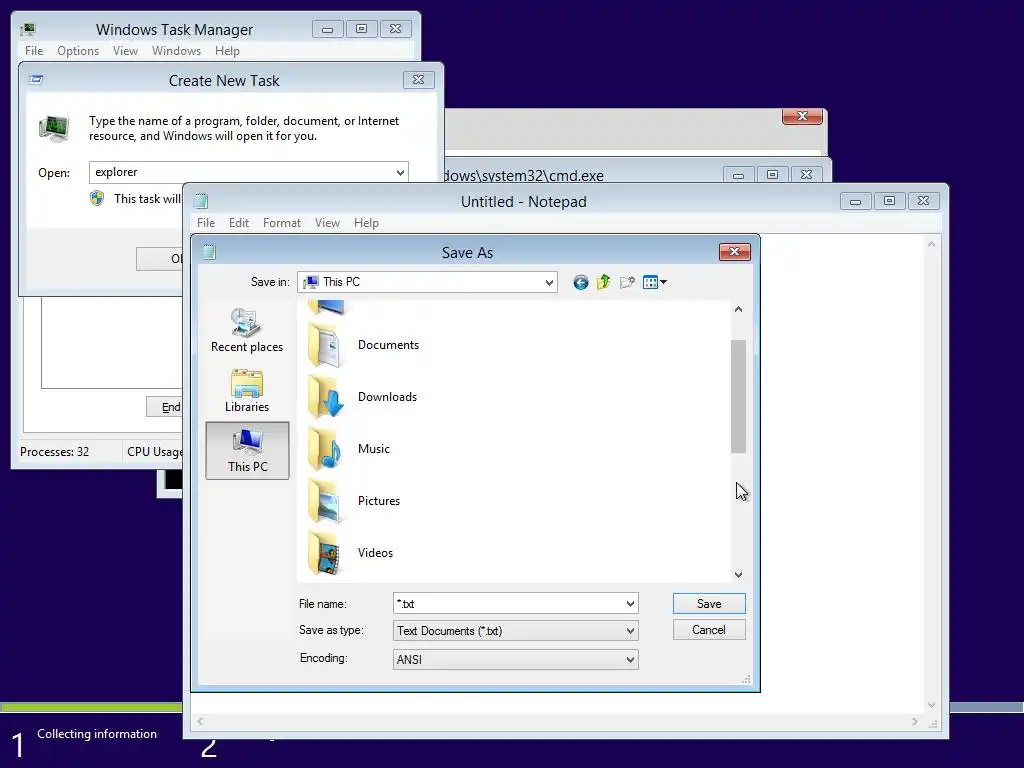Click the file list scroll down arrow
Screen dimensions: 1024x768
tap(738, 575)
